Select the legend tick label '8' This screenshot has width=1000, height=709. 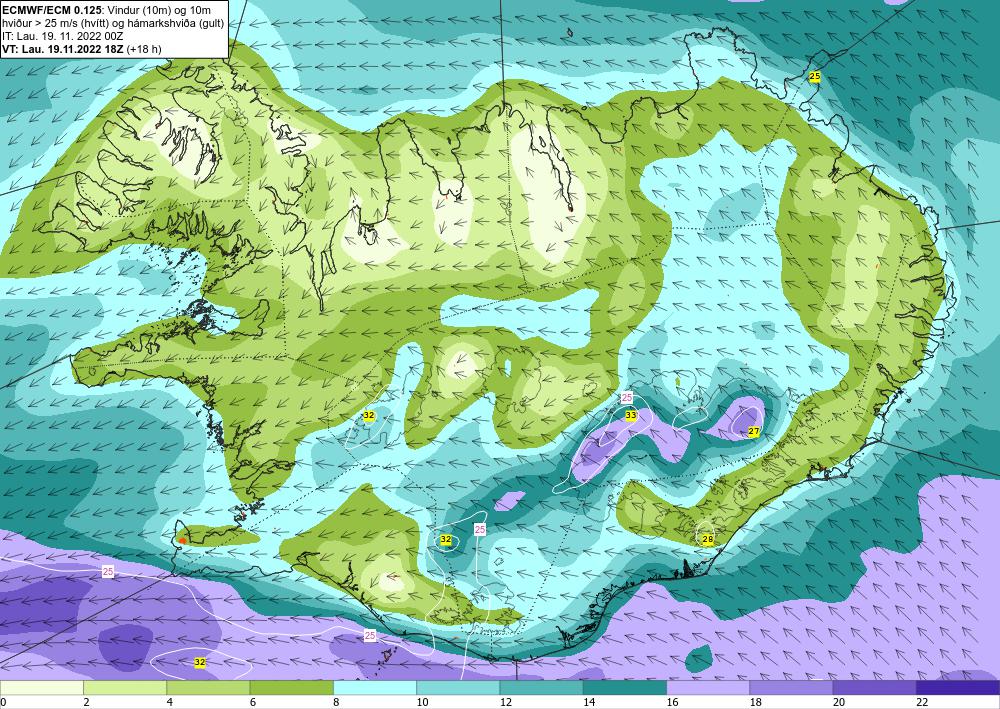point(336,702)
